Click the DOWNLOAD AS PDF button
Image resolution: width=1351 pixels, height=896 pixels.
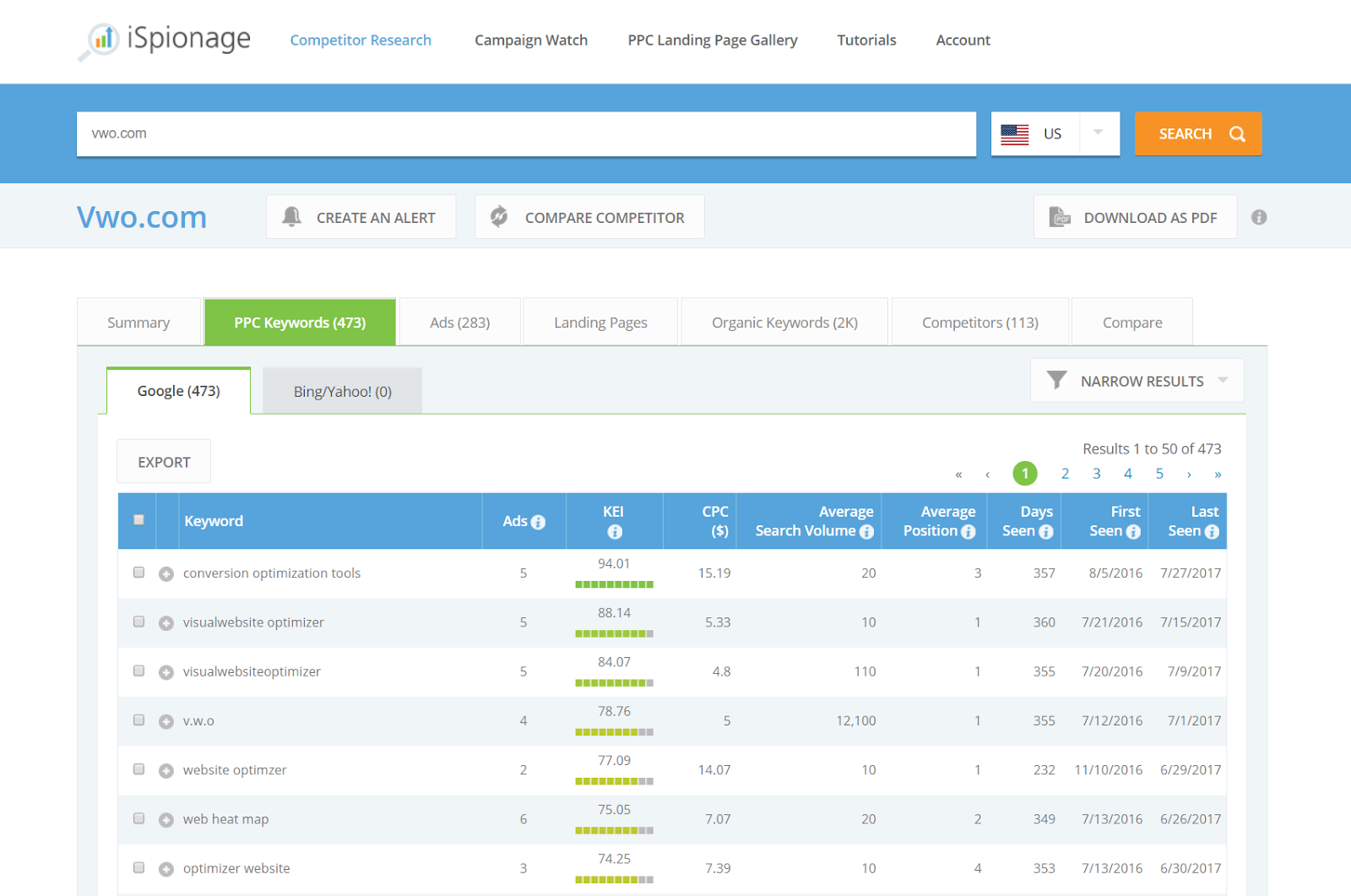click(1136, 217)
